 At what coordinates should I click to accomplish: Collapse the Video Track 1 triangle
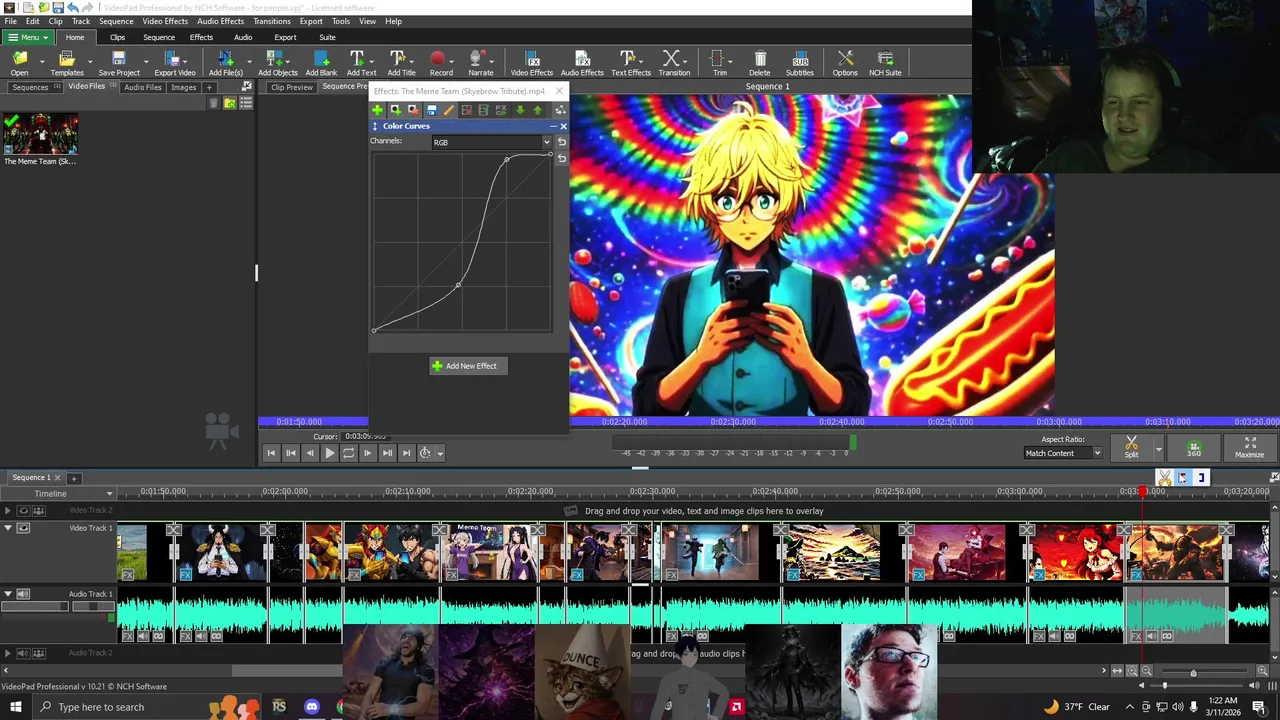click(8, 528)
